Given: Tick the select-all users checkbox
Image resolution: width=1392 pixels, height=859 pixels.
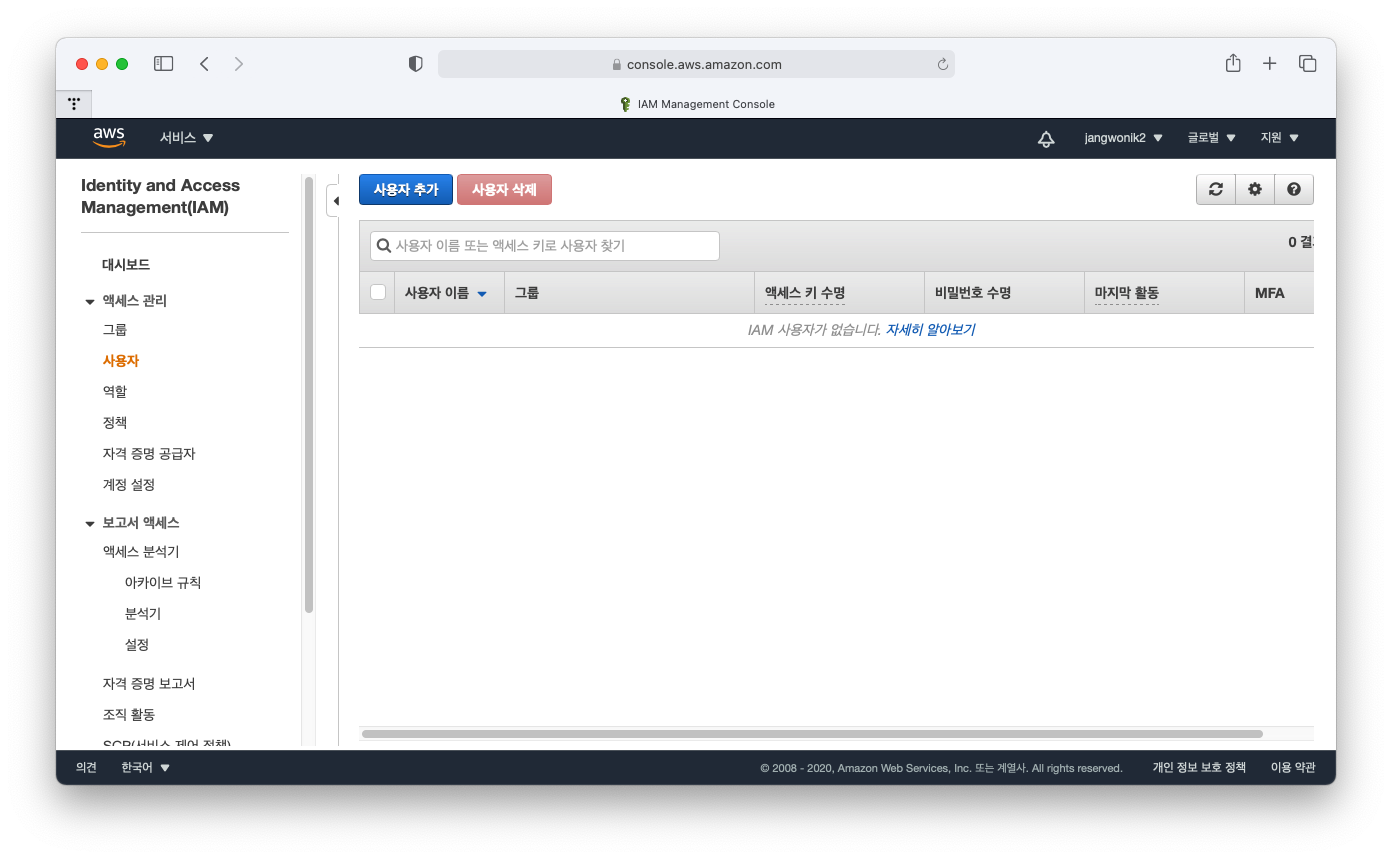Looking at the screenshot, I should (378, 292).
